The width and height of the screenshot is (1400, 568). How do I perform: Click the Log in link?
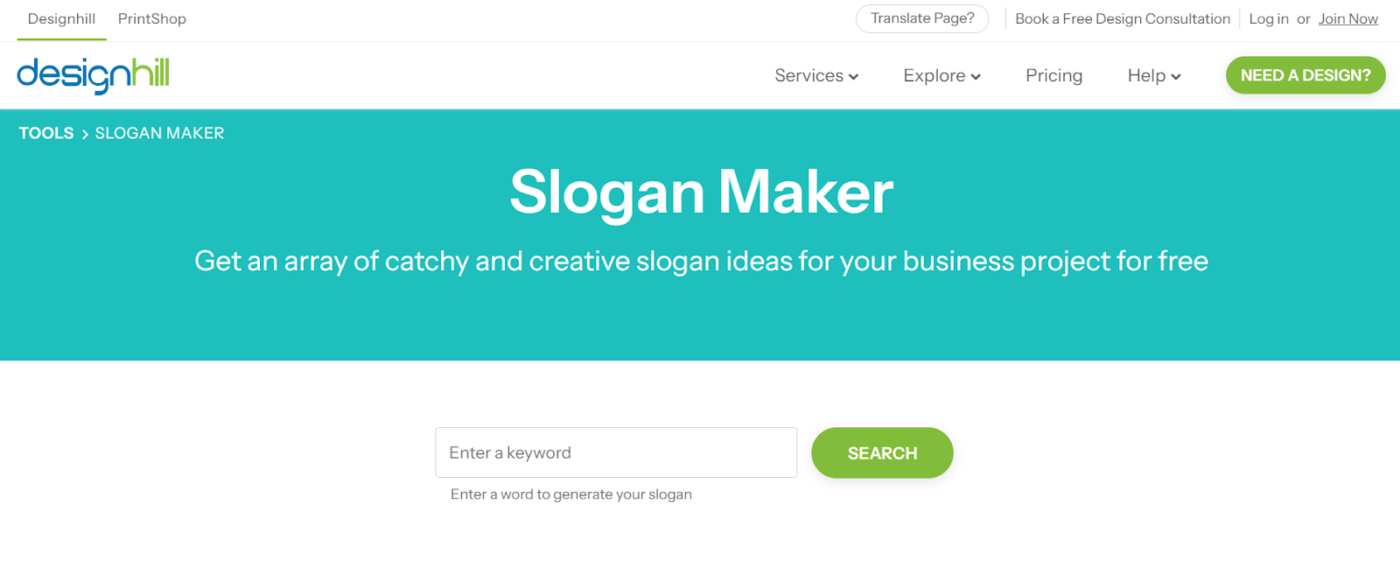tap(1268, 19)
